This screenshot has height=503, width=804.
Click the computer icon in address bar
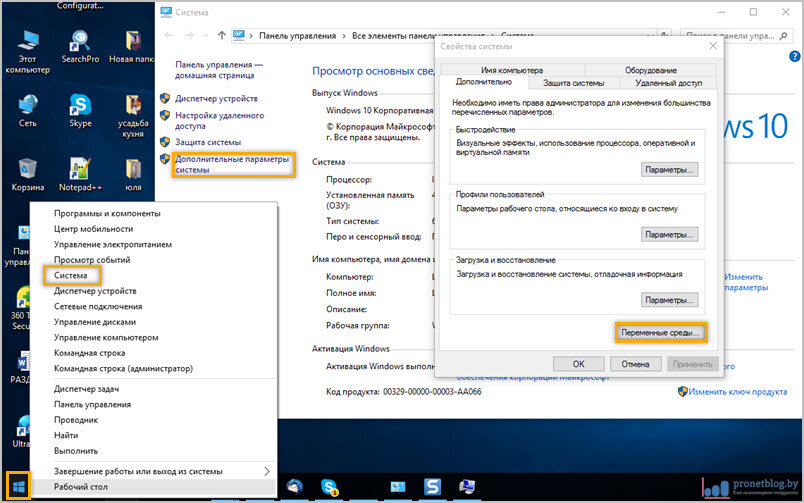point(238,35)
